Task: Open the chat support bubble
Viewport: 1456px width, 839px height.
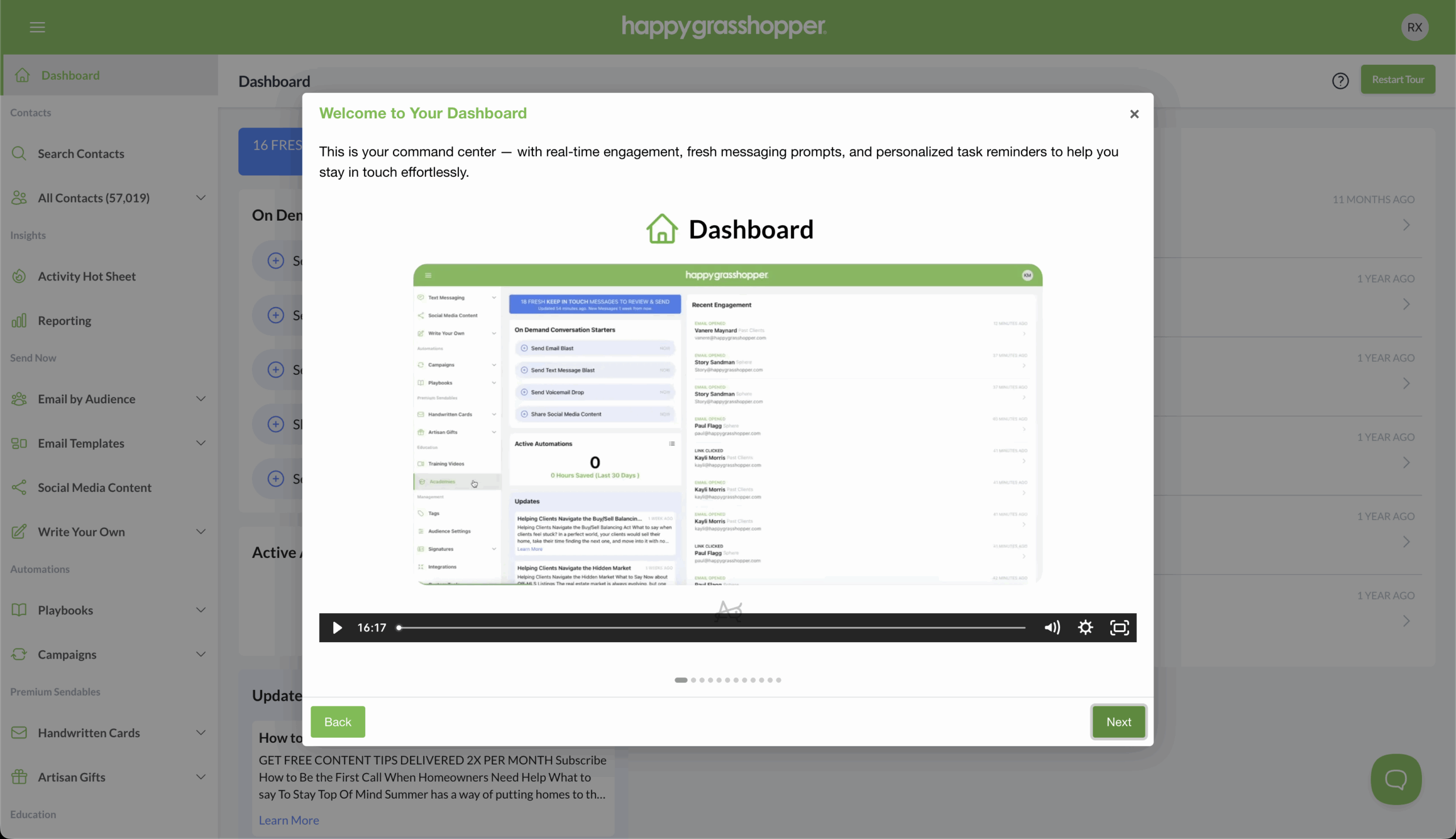Action: coord(1396,779)
